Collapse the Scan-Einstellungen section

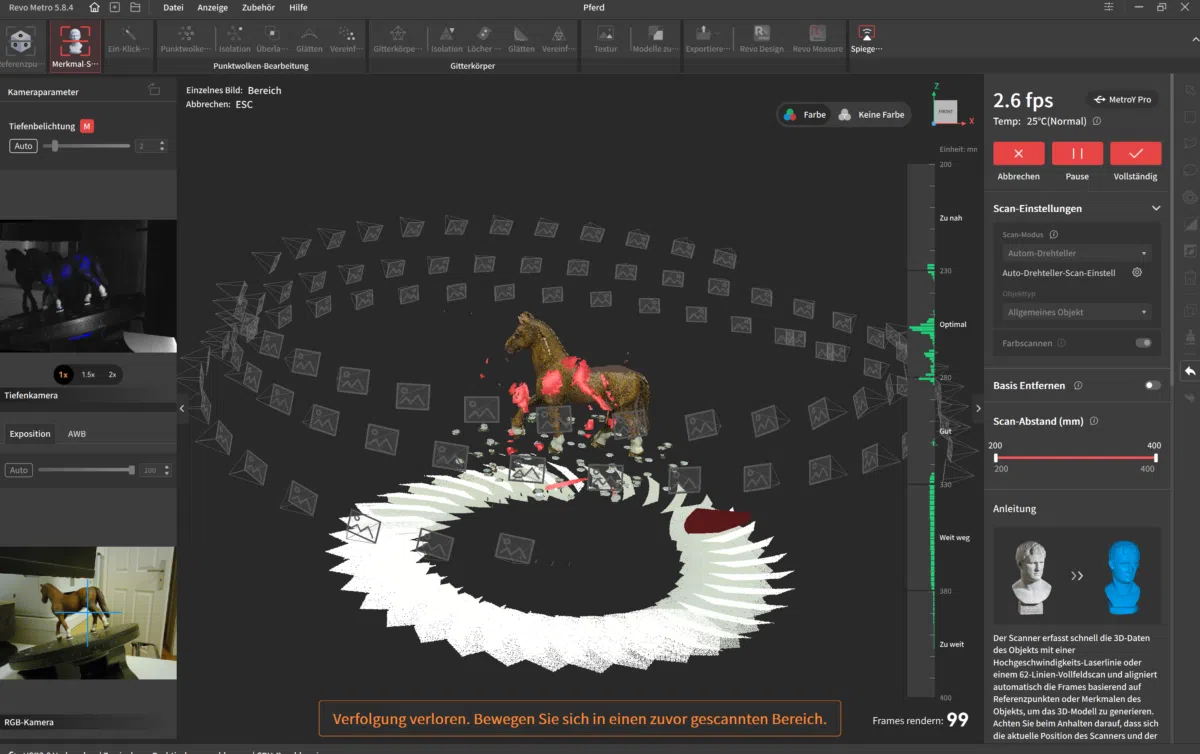point(1156,209)
